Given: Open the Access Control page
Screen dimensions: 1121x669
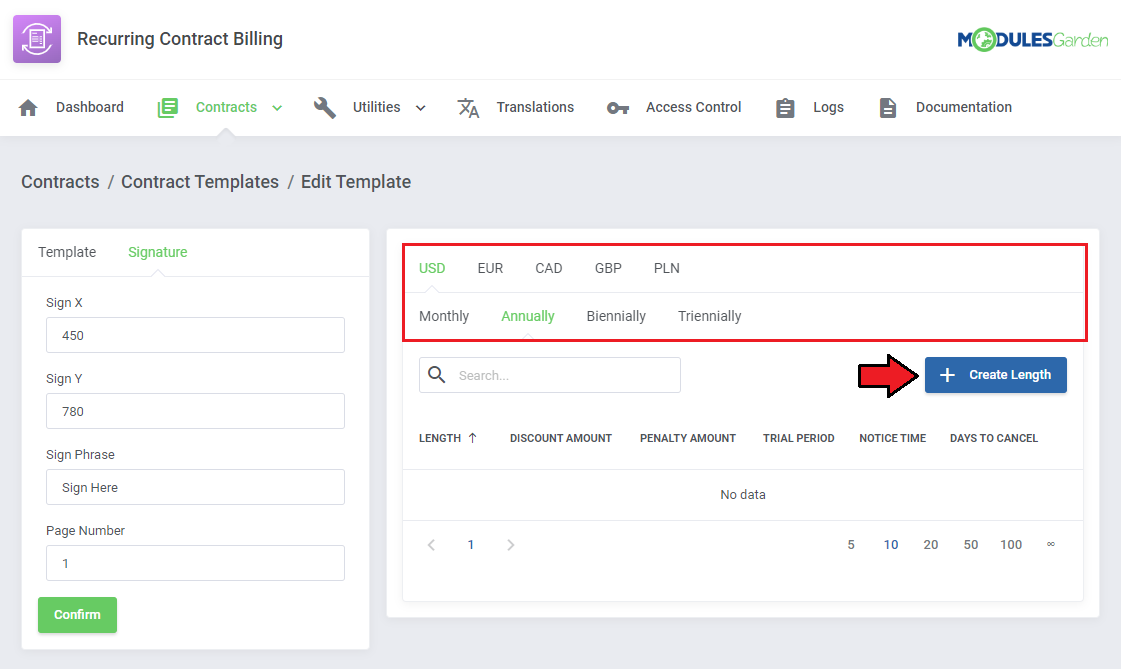Looking at the screenshot, I should (693, 107).
